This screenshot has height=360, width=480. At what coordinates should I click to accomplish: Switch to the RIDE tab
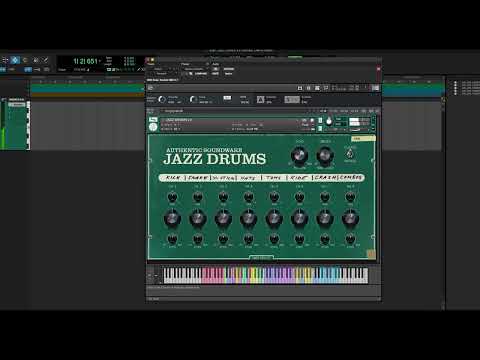[299, 178]
